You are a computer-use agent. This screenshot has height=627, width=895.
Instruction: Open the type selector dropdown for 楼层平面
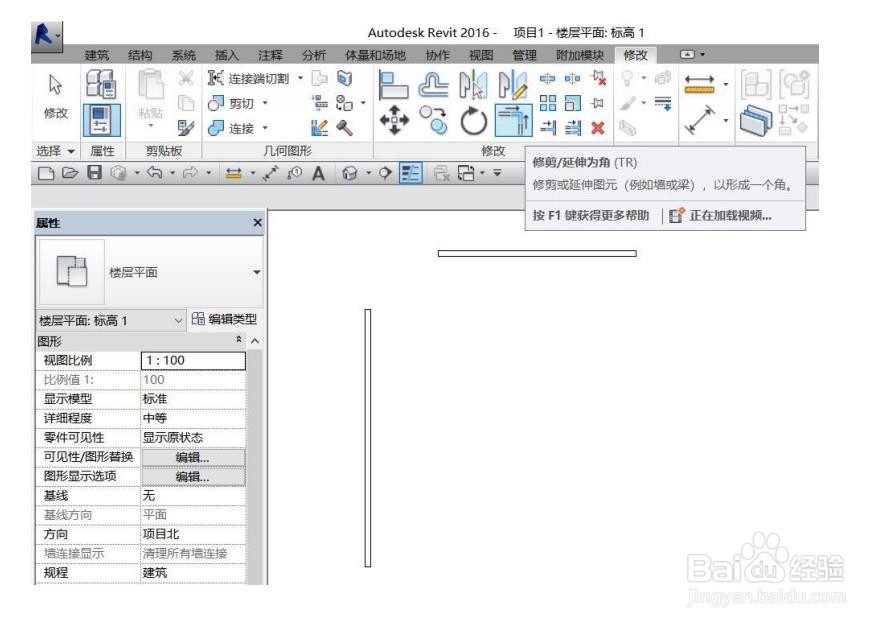coord(257,272)
